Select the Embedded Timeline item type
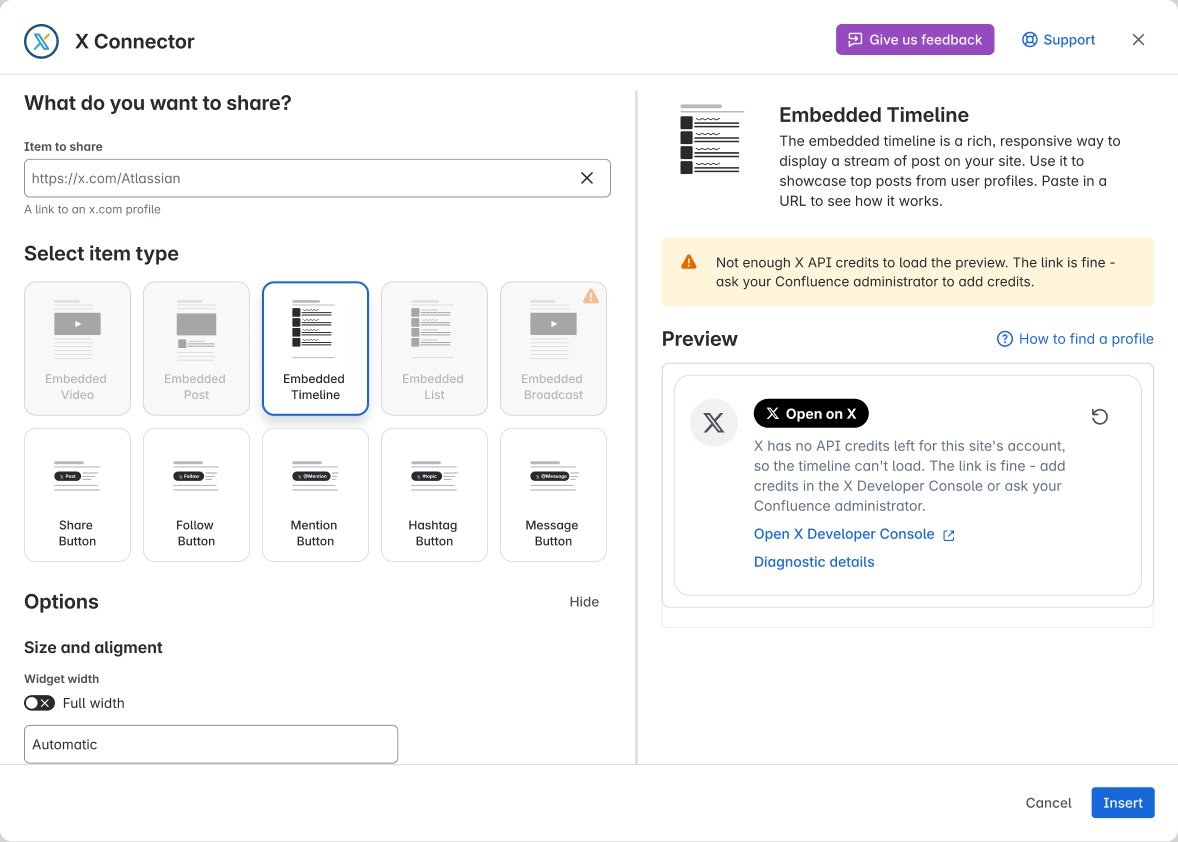Screen dimensions: 1178x842 pos(316,349)
